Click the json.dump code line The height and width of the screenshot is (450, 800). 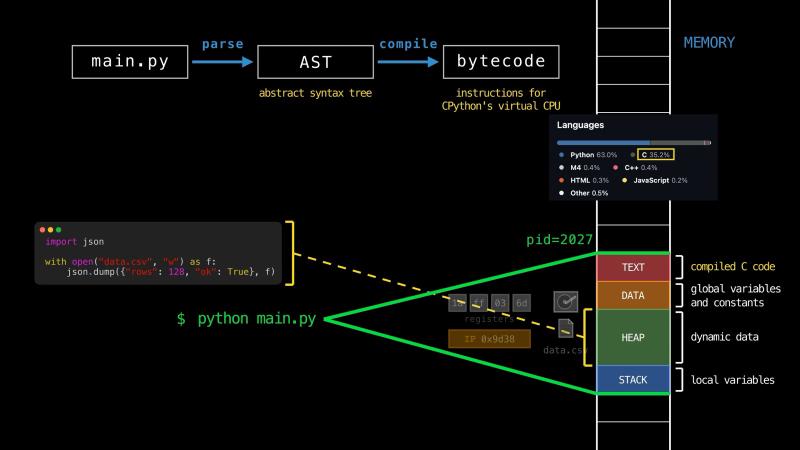point(170,272)
